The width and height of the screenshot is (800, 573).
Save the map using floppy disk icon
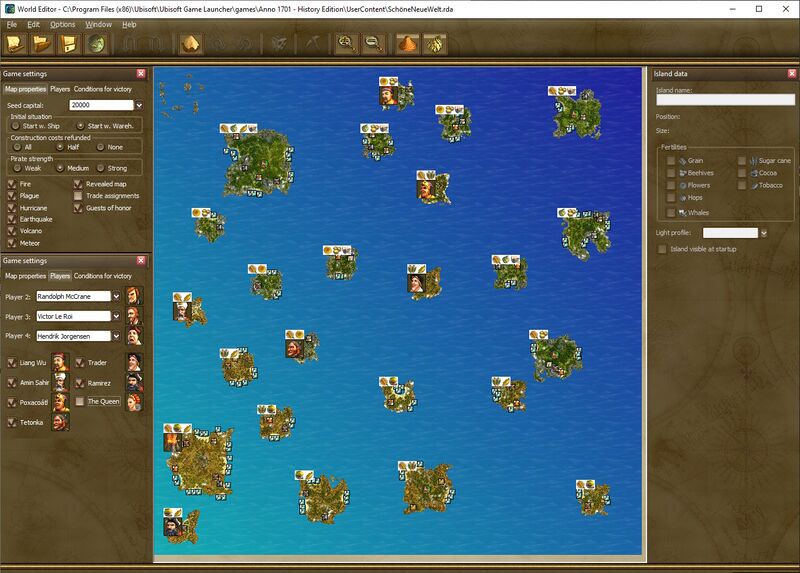69,44
